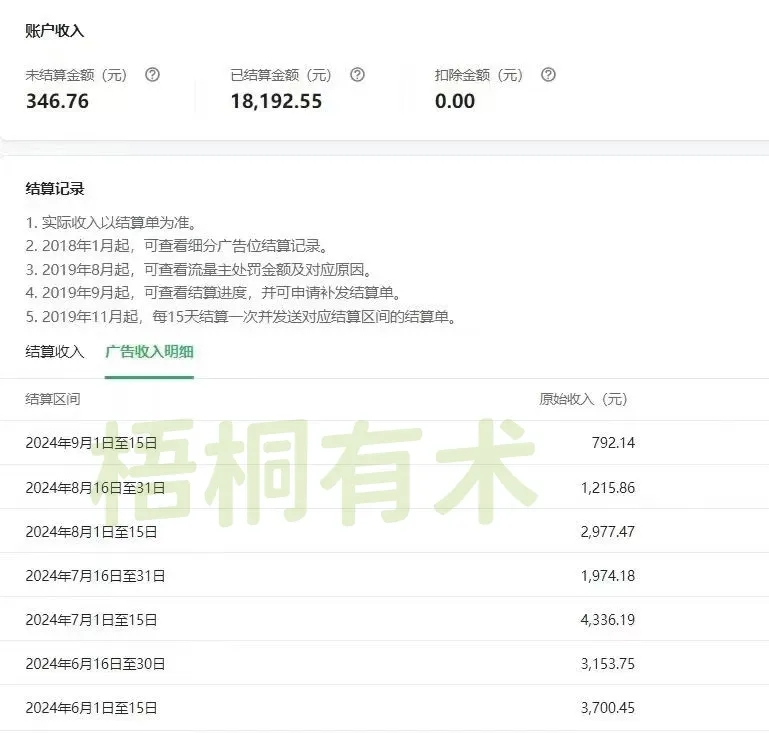Select the 广告收入明细 tab
The width and height of the screenshot is (769, 733).
coord(149,352)
